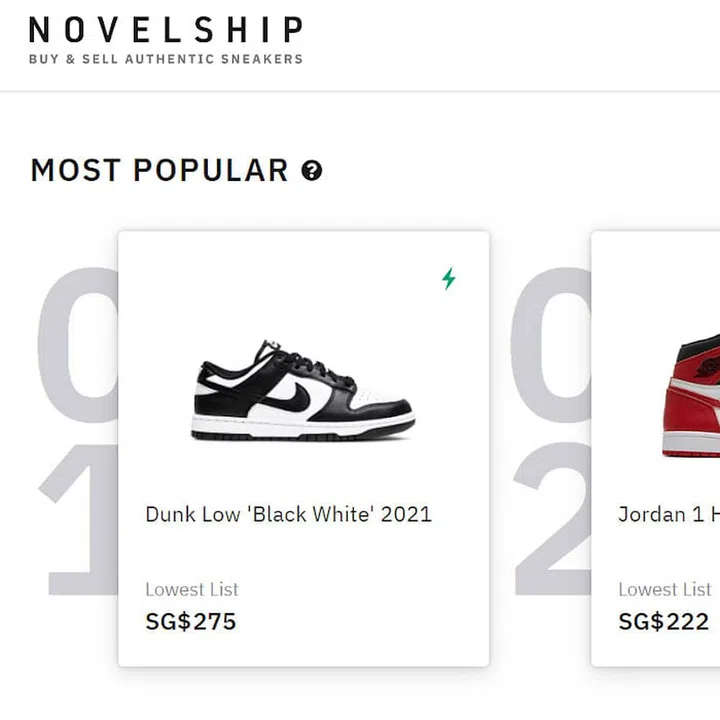The width and height of the screenshot is (720, 720).
Task: Click the MOST POPULAR heading
Action: (x=159, y=171)
